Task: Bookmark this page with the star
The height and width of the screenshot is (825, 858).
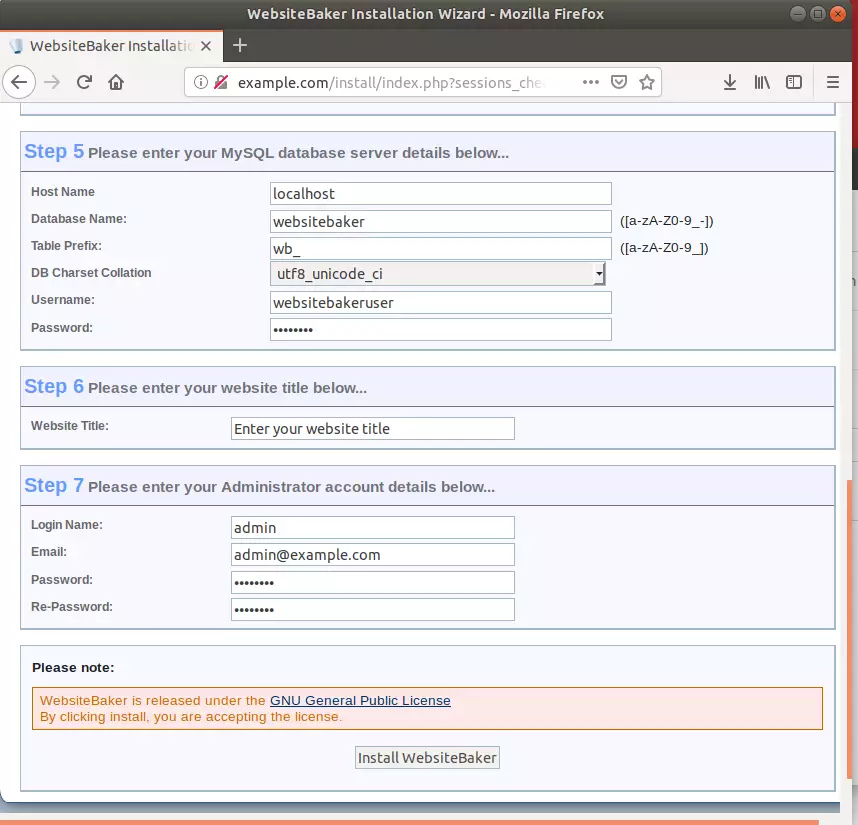Action: (647, 82)
